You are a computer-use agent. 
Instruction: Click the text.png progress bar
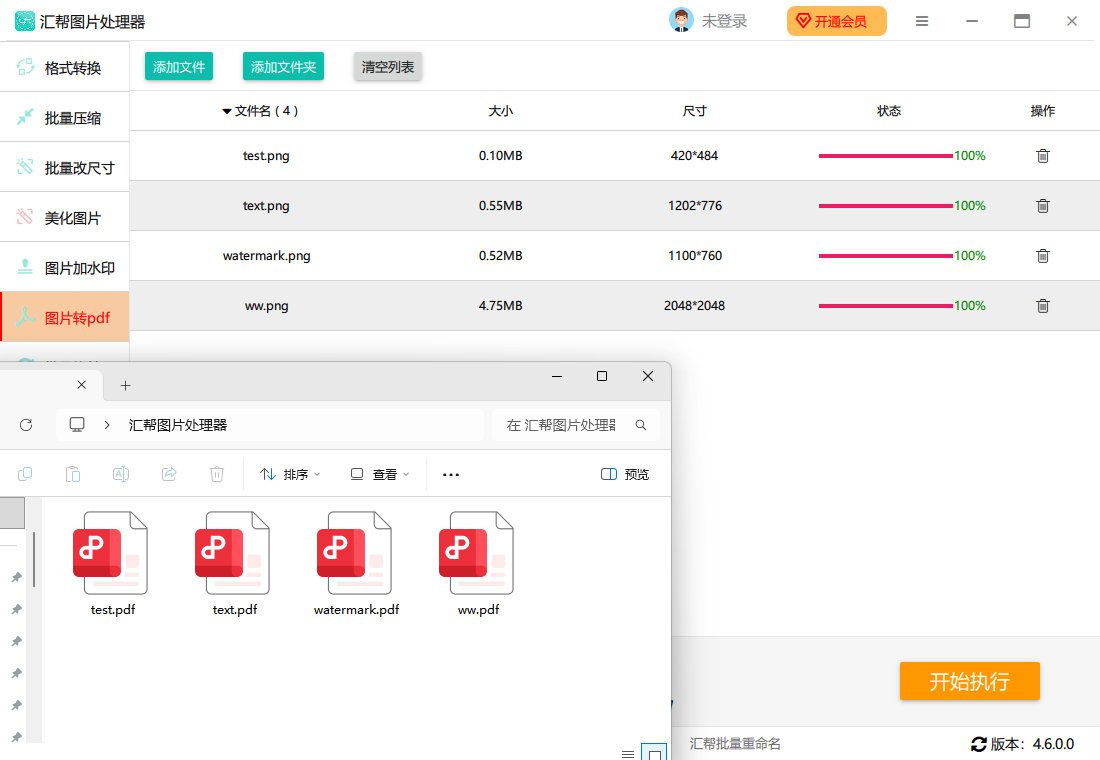[x=885, y=206]
